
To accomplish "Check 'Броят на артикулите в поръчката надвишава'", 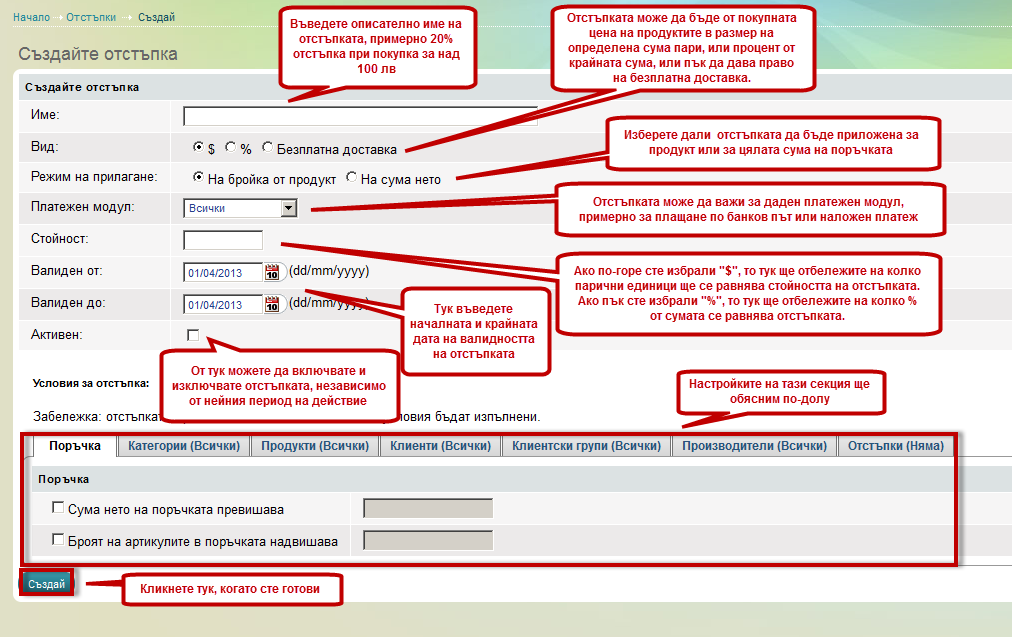I will (x=58, y=540).
